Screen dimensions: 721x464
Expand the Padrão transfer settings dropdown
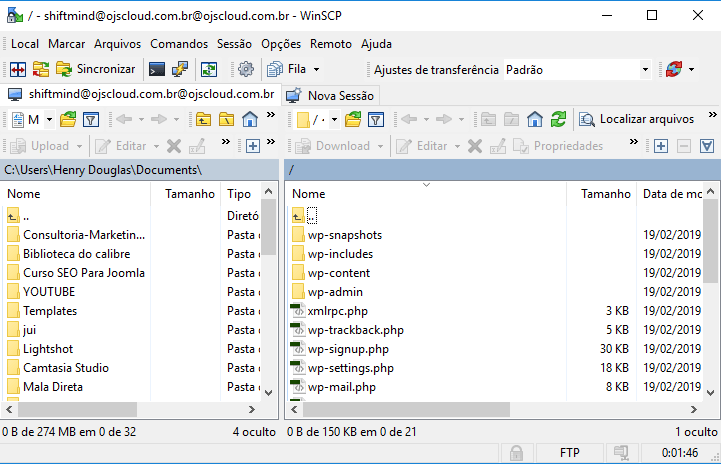[x=645, y=69]
